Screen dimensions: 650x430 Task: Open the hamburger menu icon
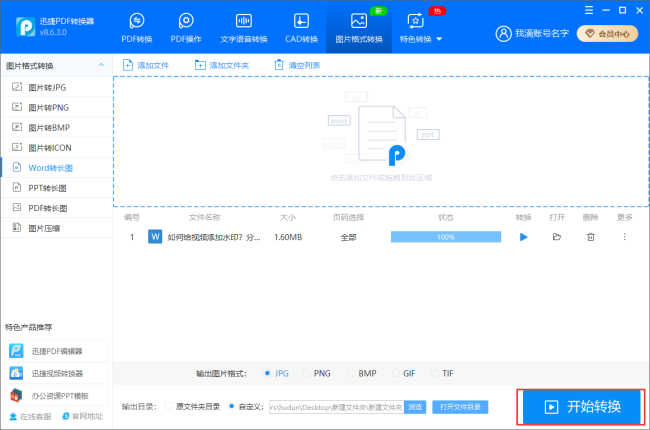click(589, 10)
